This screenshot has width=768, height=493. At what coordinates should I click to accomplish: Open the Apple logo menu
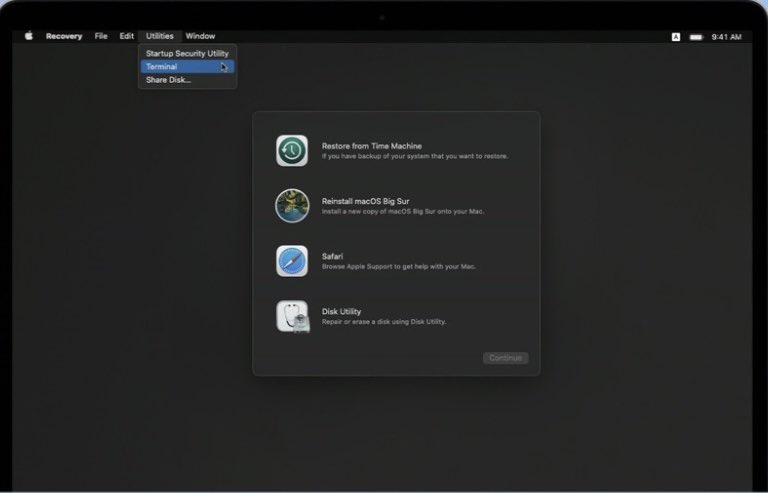point(29,36)
